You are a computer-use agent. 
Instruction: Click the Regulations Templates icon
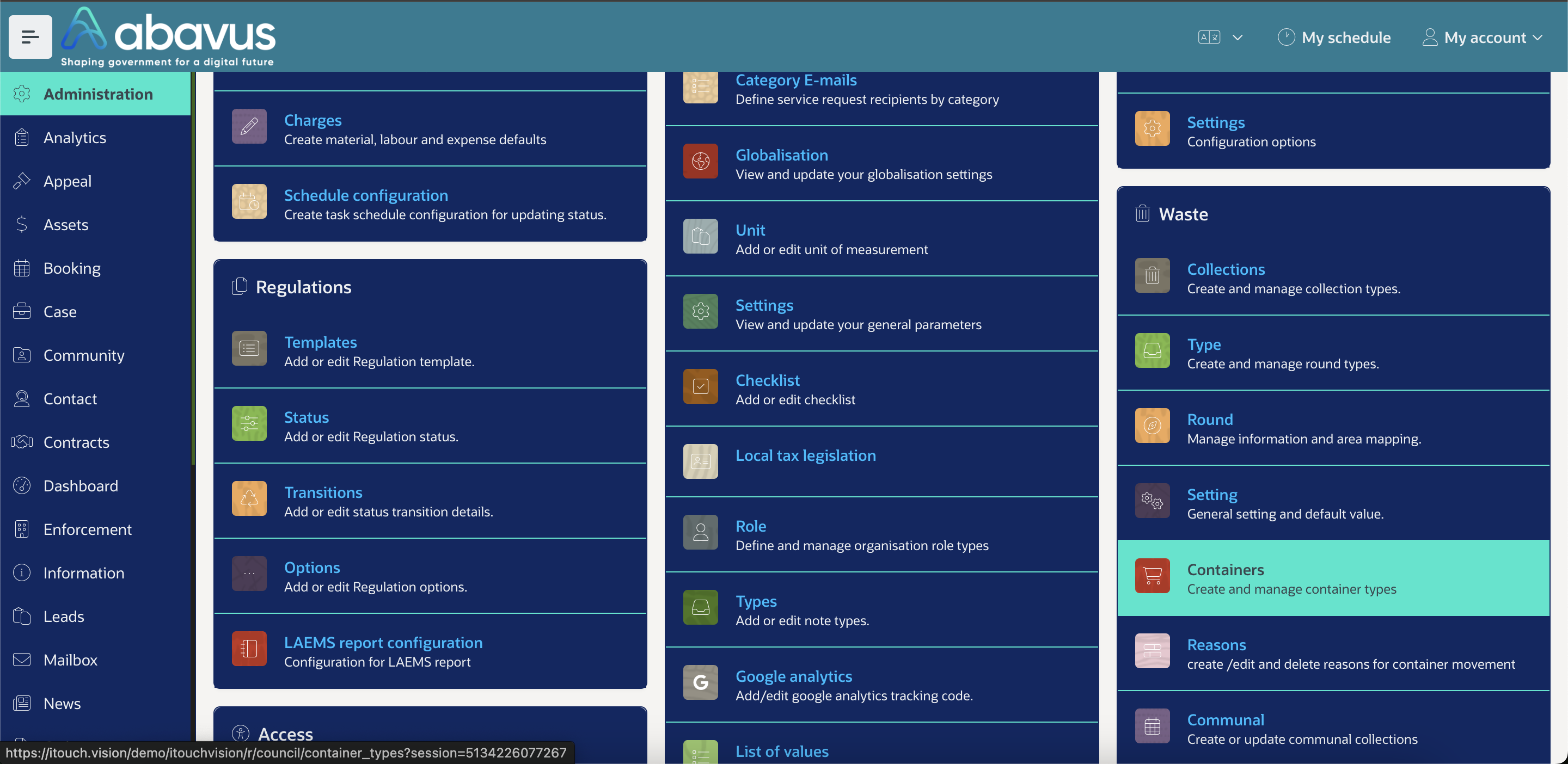click(249, 348)
